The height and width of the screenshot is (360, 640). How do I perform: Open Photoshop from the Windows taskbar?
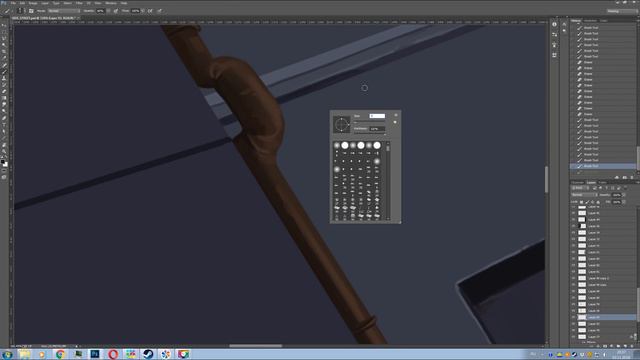[95, 354]
